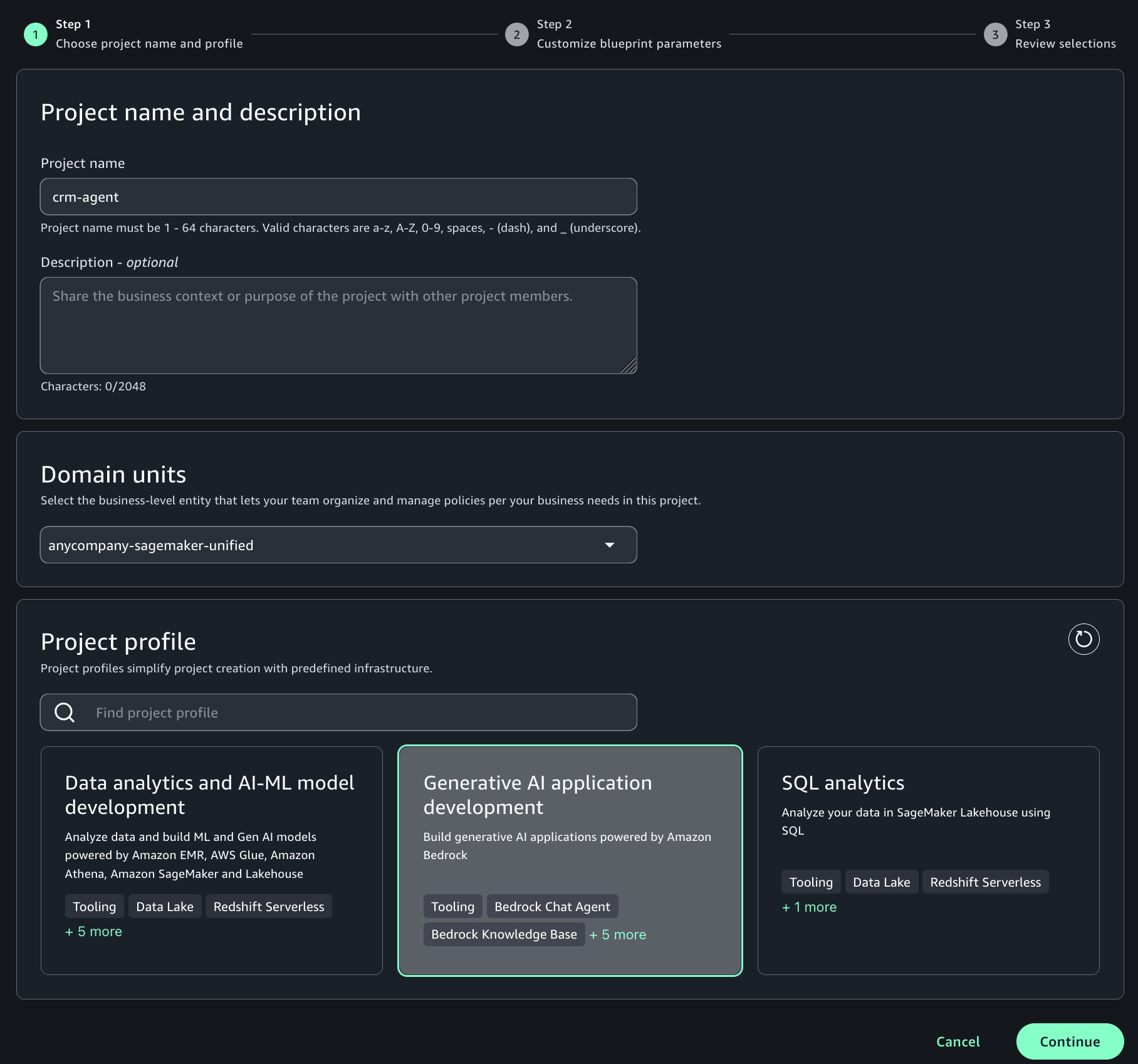This screenshot has width=1138, height=1064.
Task: Click the Step 3 circle indicator
Action: click(x=995, y=34)
